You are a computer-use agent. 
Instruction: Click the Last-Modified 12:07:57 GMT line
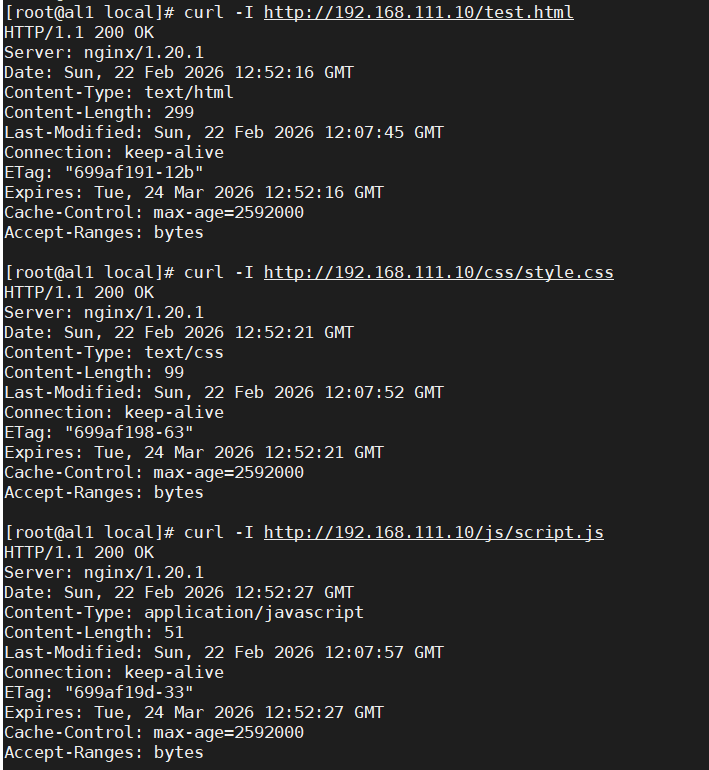pyautogui.click(x=224, y=652)
